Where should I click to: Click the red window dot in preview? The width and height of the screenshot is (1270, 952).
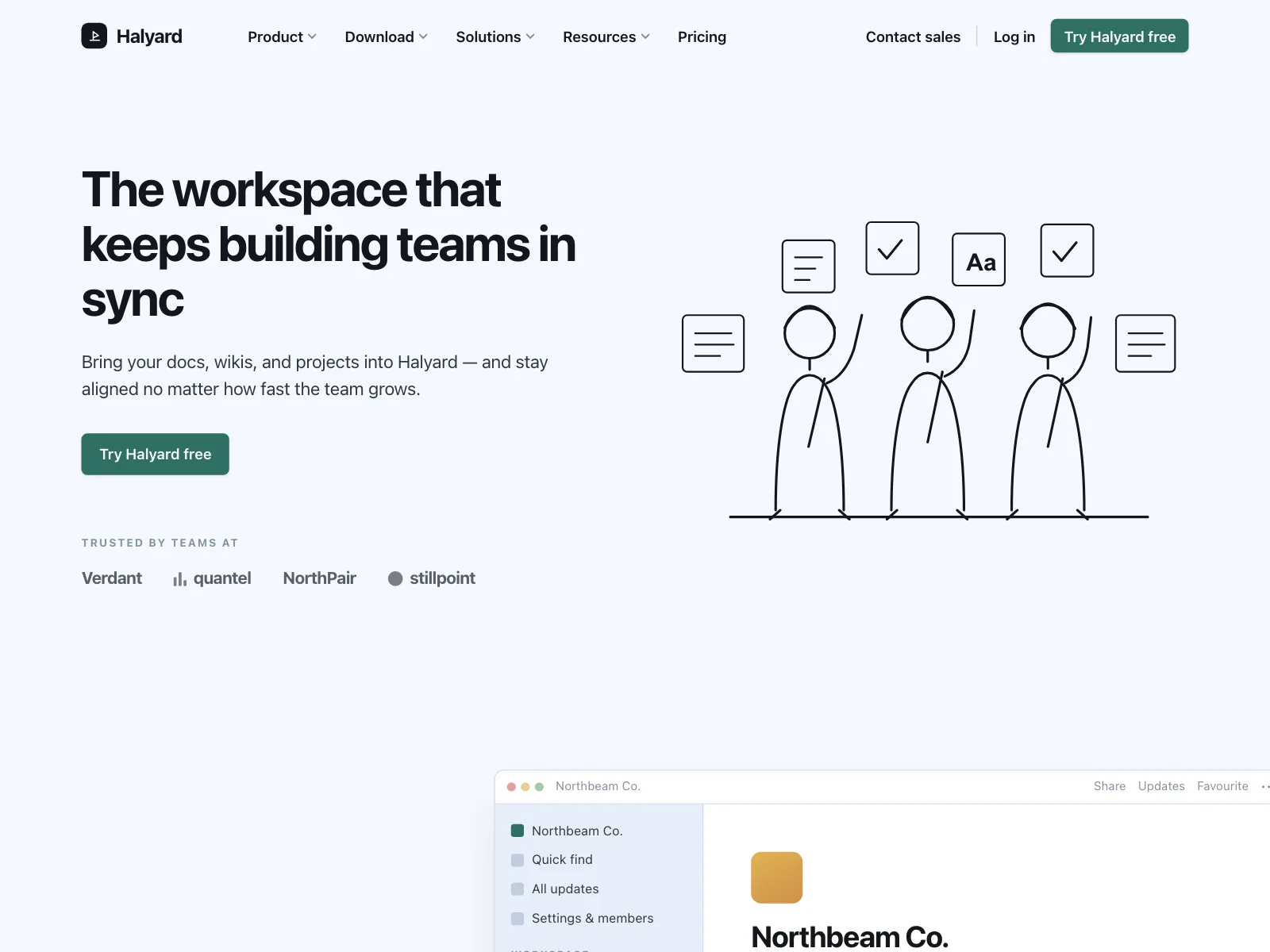[x=511, y=787]
